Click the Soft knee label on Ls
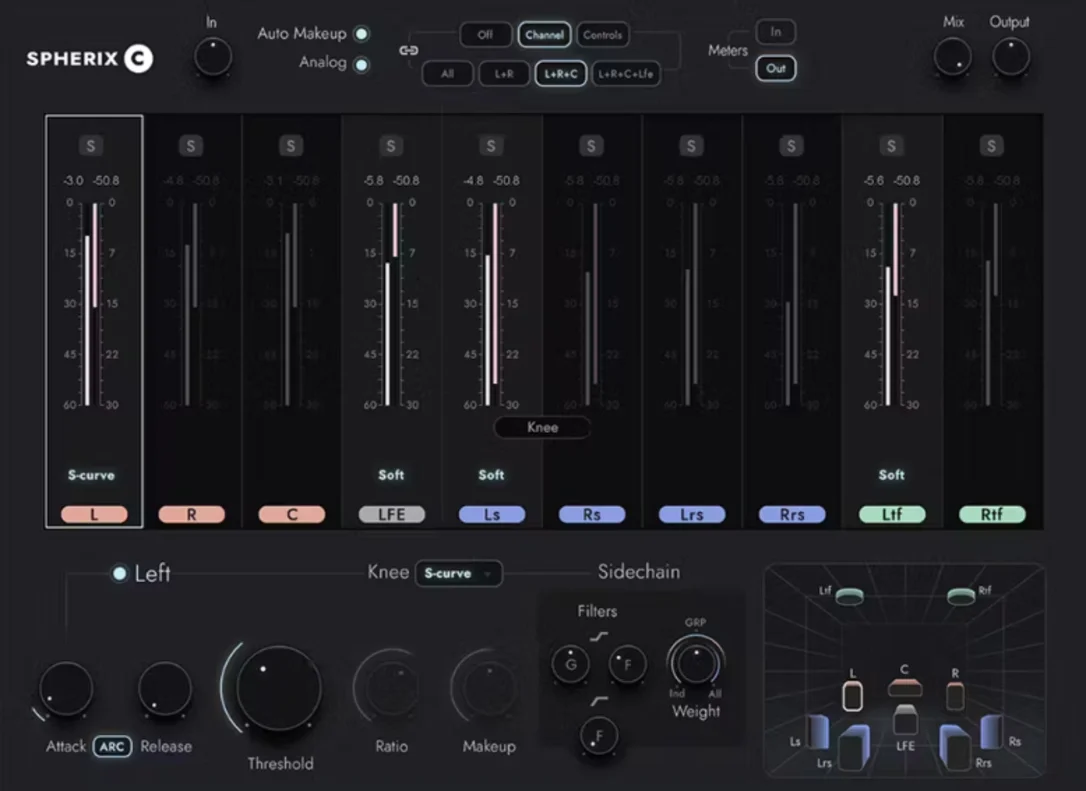This screenshot has width=1086, height=791. pyautogui.click(x=491, y=475)
